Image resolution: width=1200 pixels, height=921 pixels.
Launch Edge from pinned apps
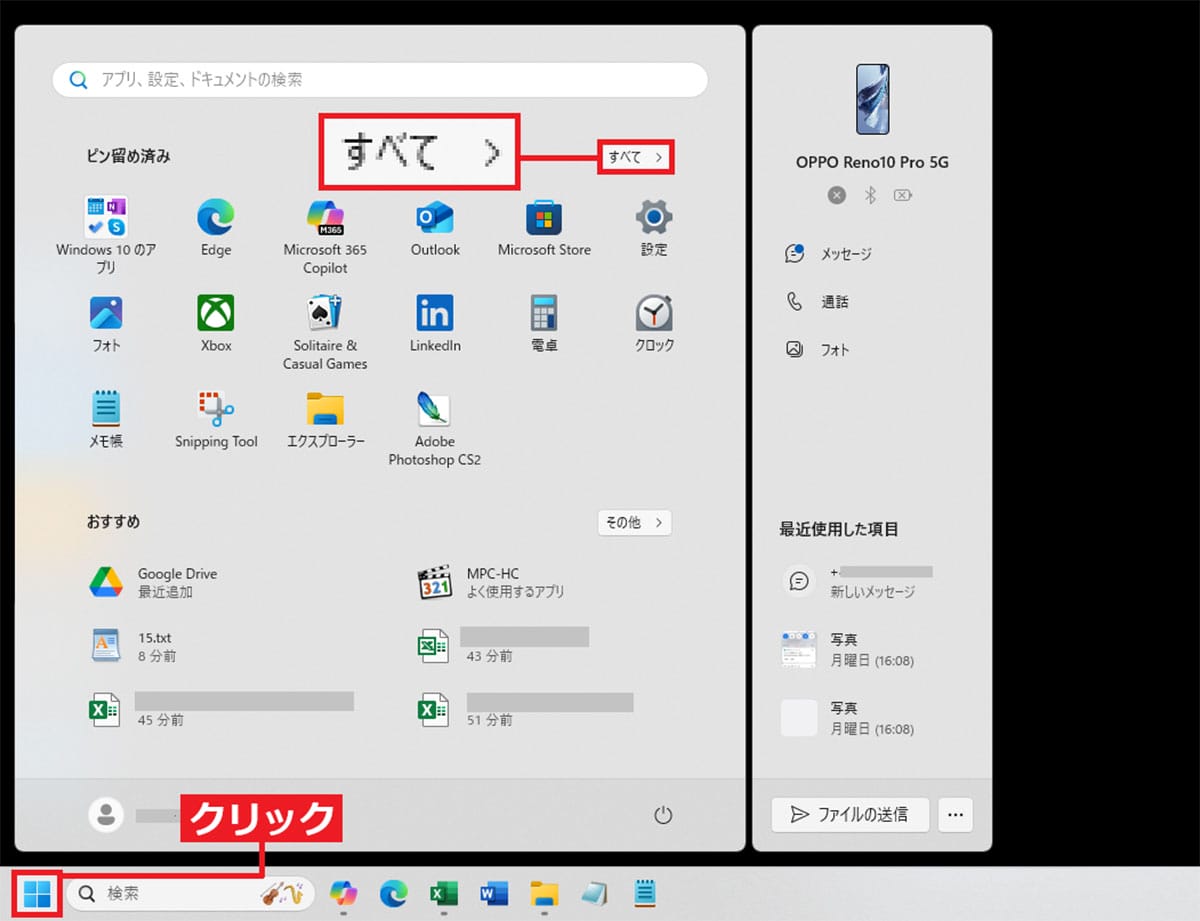tap(216, 216)
